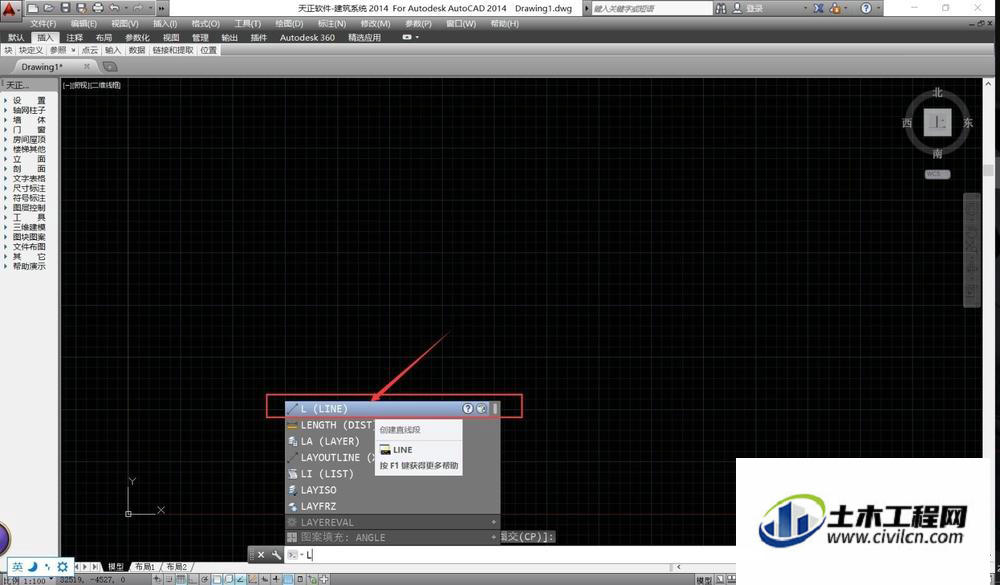
Task: Switch to the 默认 ribbon tab
Action: coord(17,38)
